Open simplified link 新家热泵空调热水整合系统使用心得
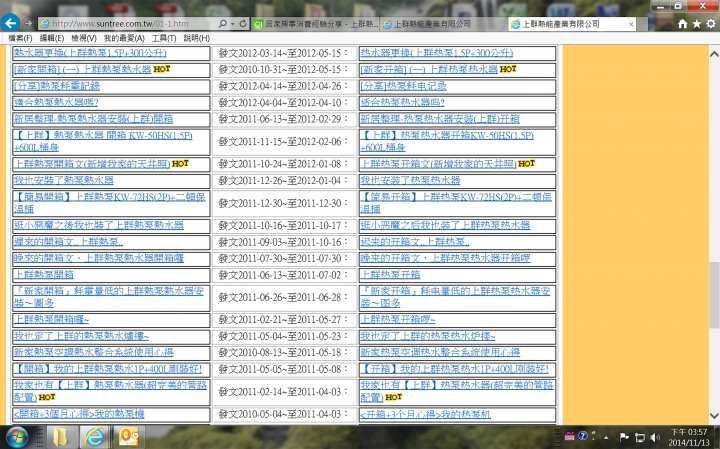720x449 pixels. pyautogui.click(x=440, y=353)
